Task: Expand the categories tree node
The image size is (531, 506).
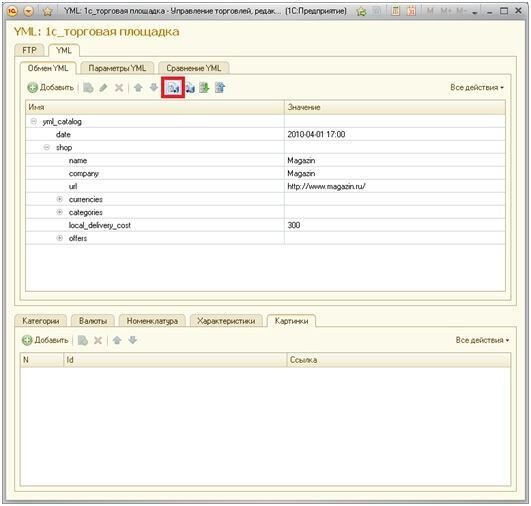Action: (60, 212)
